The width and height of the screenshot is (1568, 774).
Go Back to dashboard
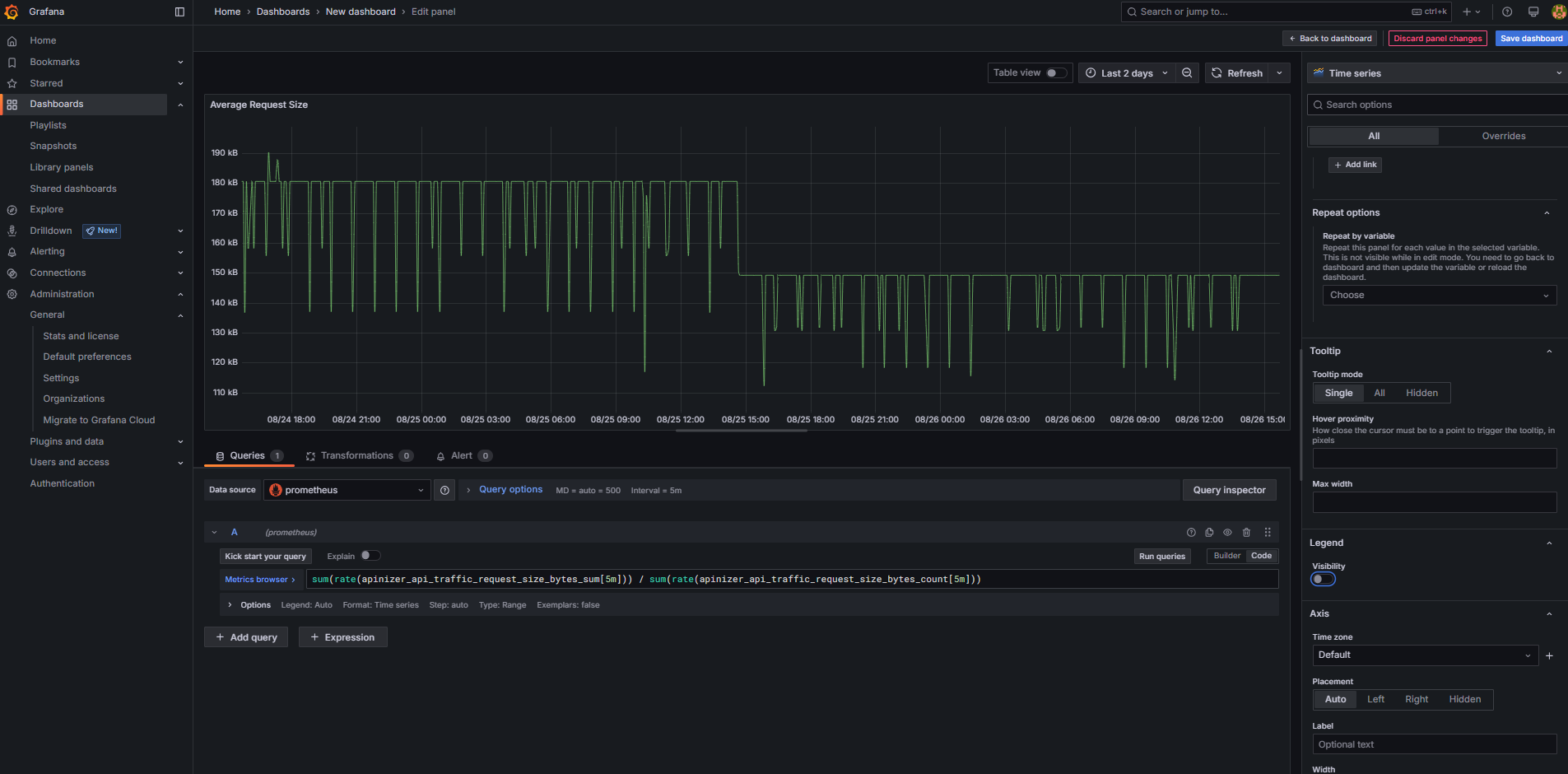(1330, 39)
